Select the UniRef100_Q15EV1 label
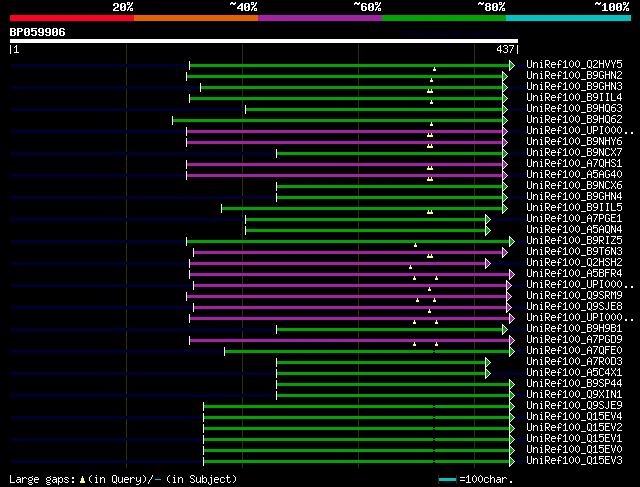 pyautogui.click(x=574, y=439)
